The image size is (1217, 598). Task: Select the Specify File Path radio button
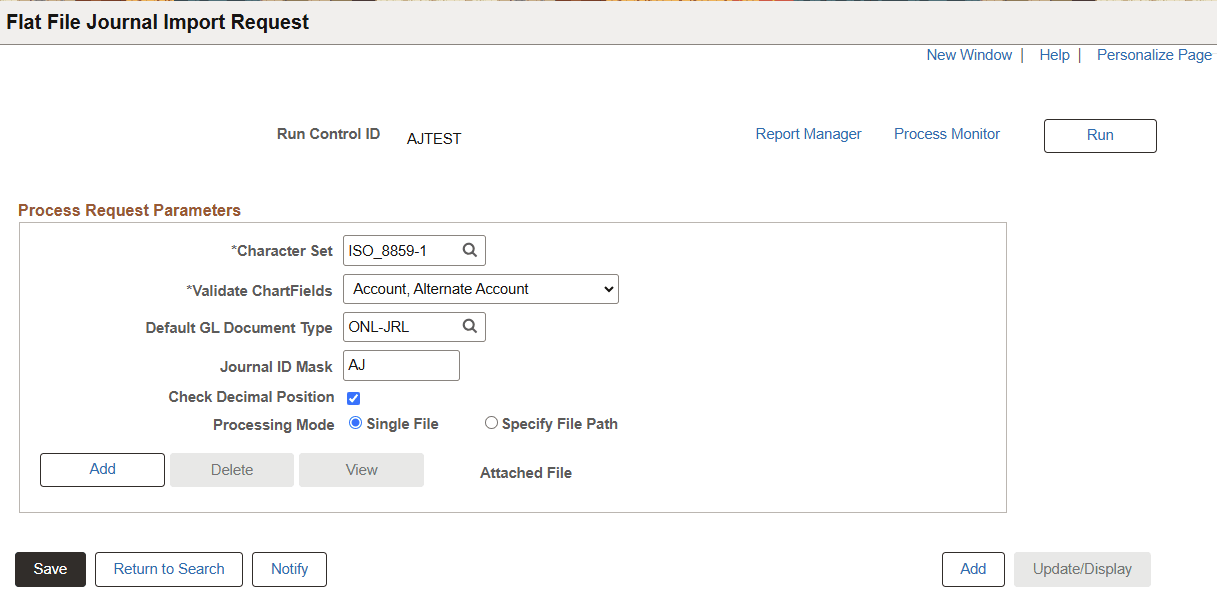(491, 422)
